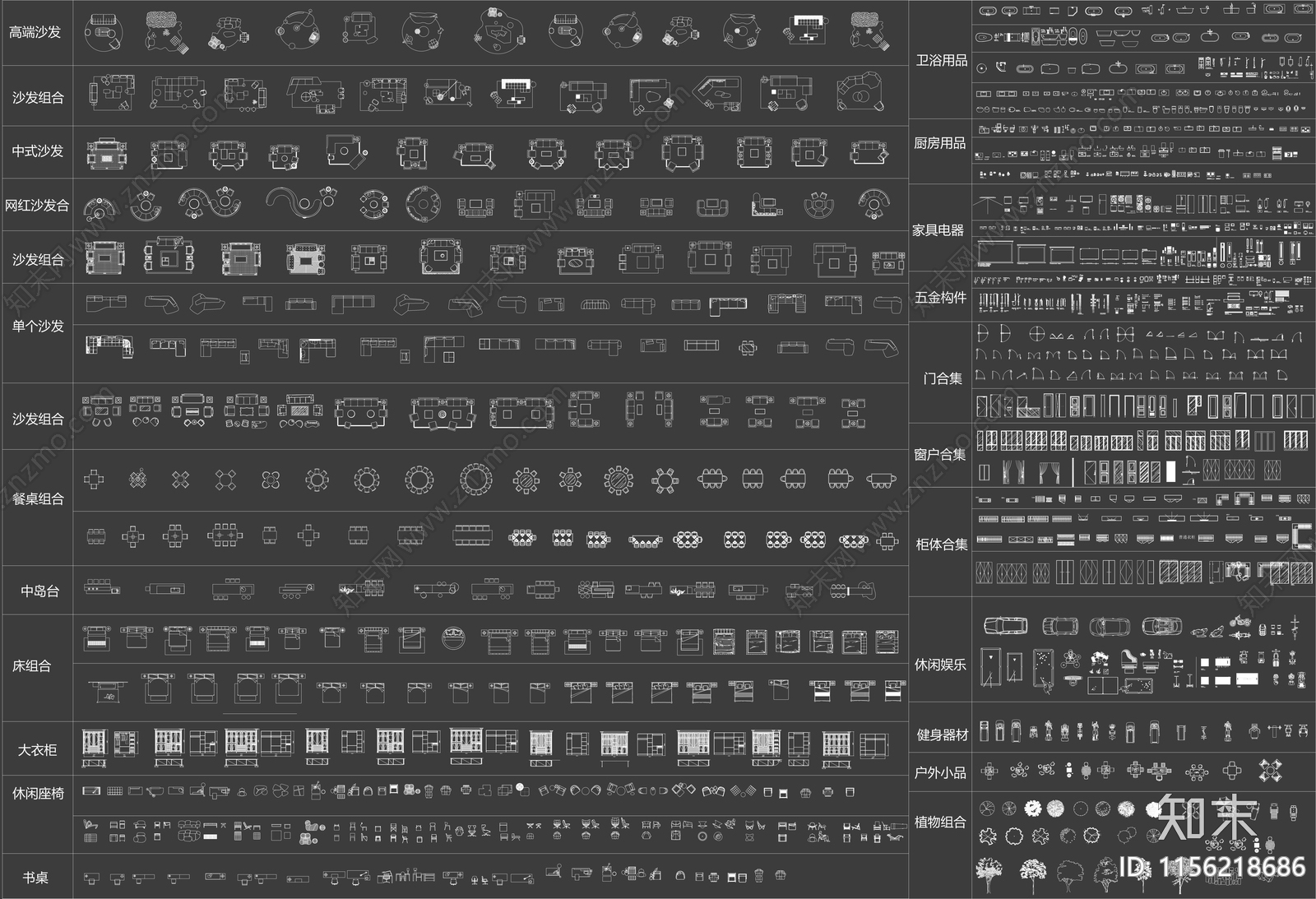Select the 五金构件 category label
The image size is (1316, 899).
[x=940, y=298]
